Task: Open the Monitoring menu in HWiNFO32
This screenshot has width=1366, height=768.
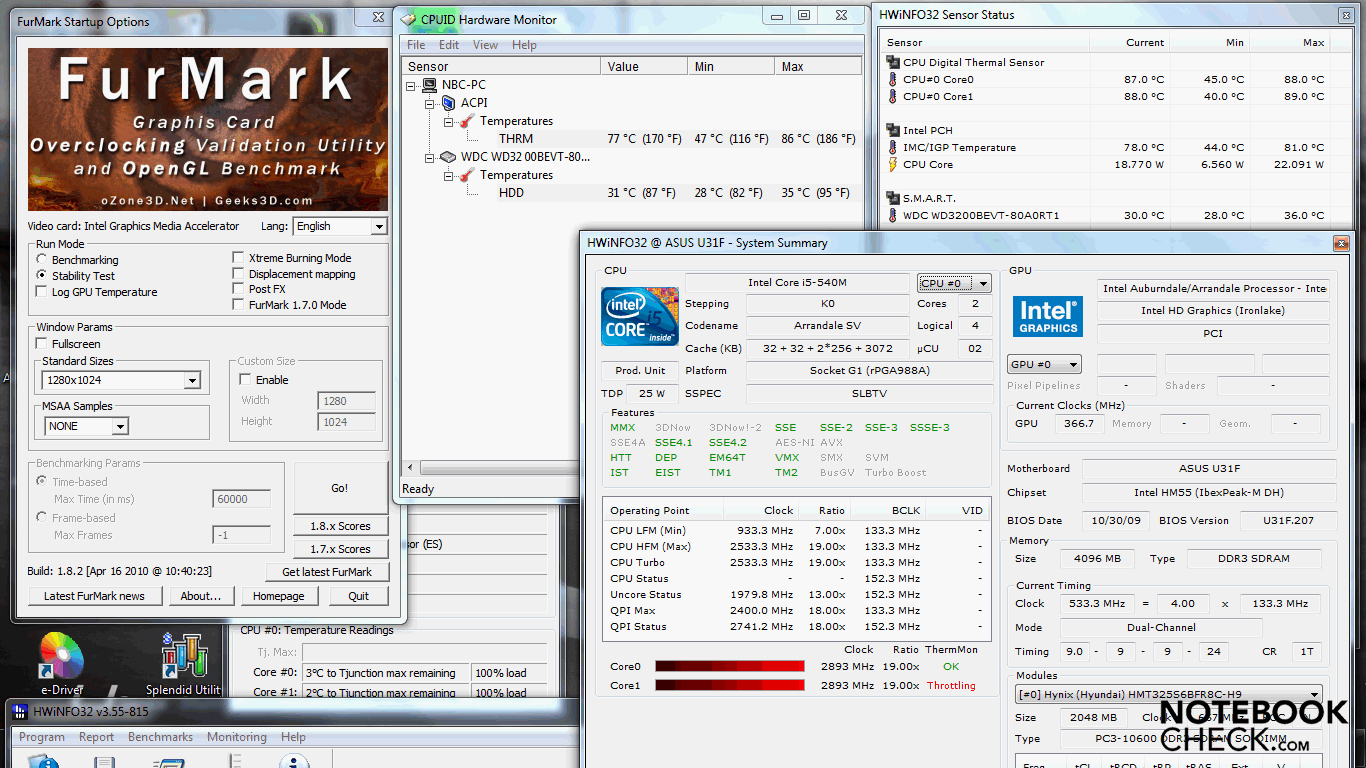Action: point(237,737)
